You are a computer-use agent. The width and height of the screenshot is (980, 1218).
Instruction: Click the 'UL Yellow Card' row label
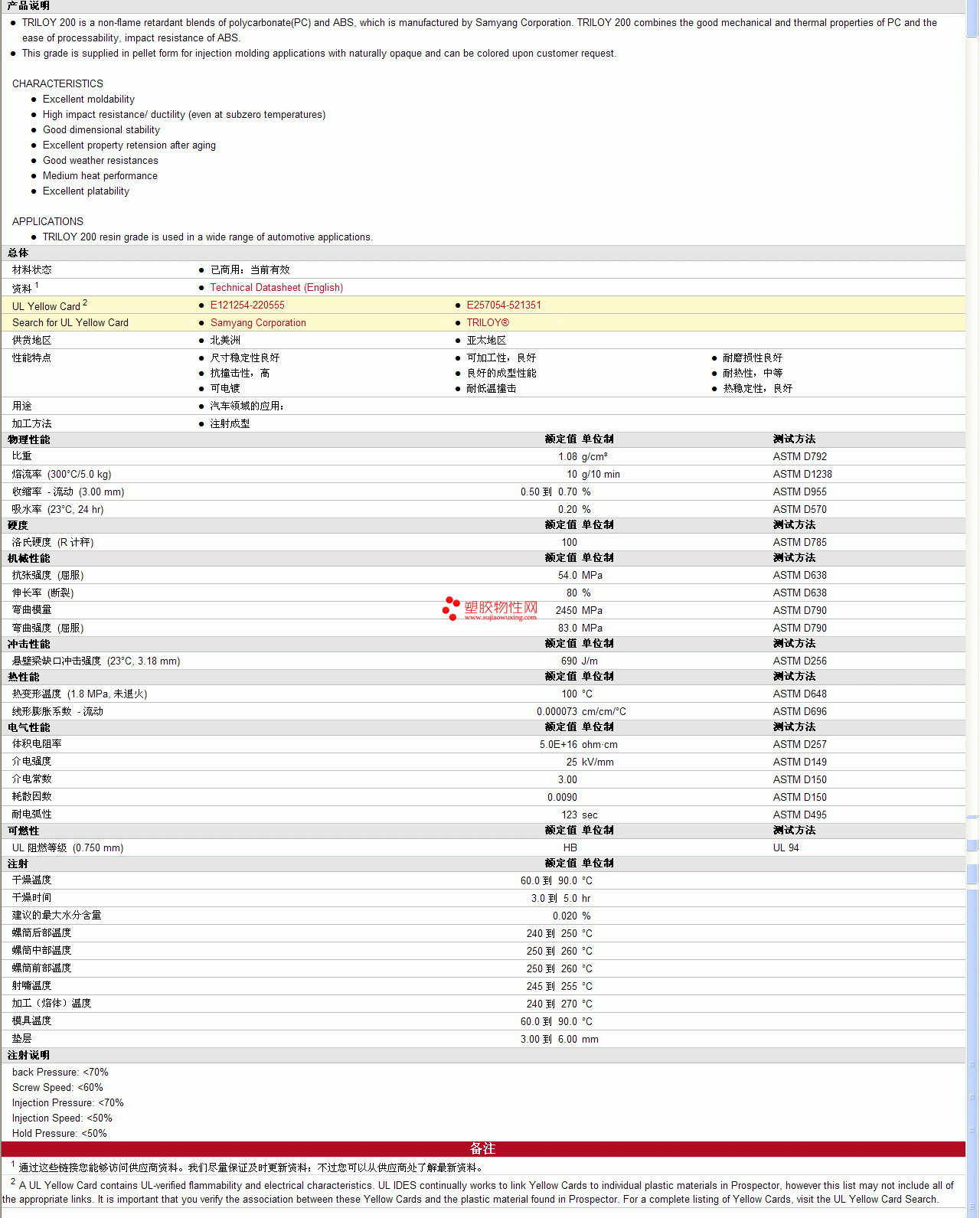point(50,305)
